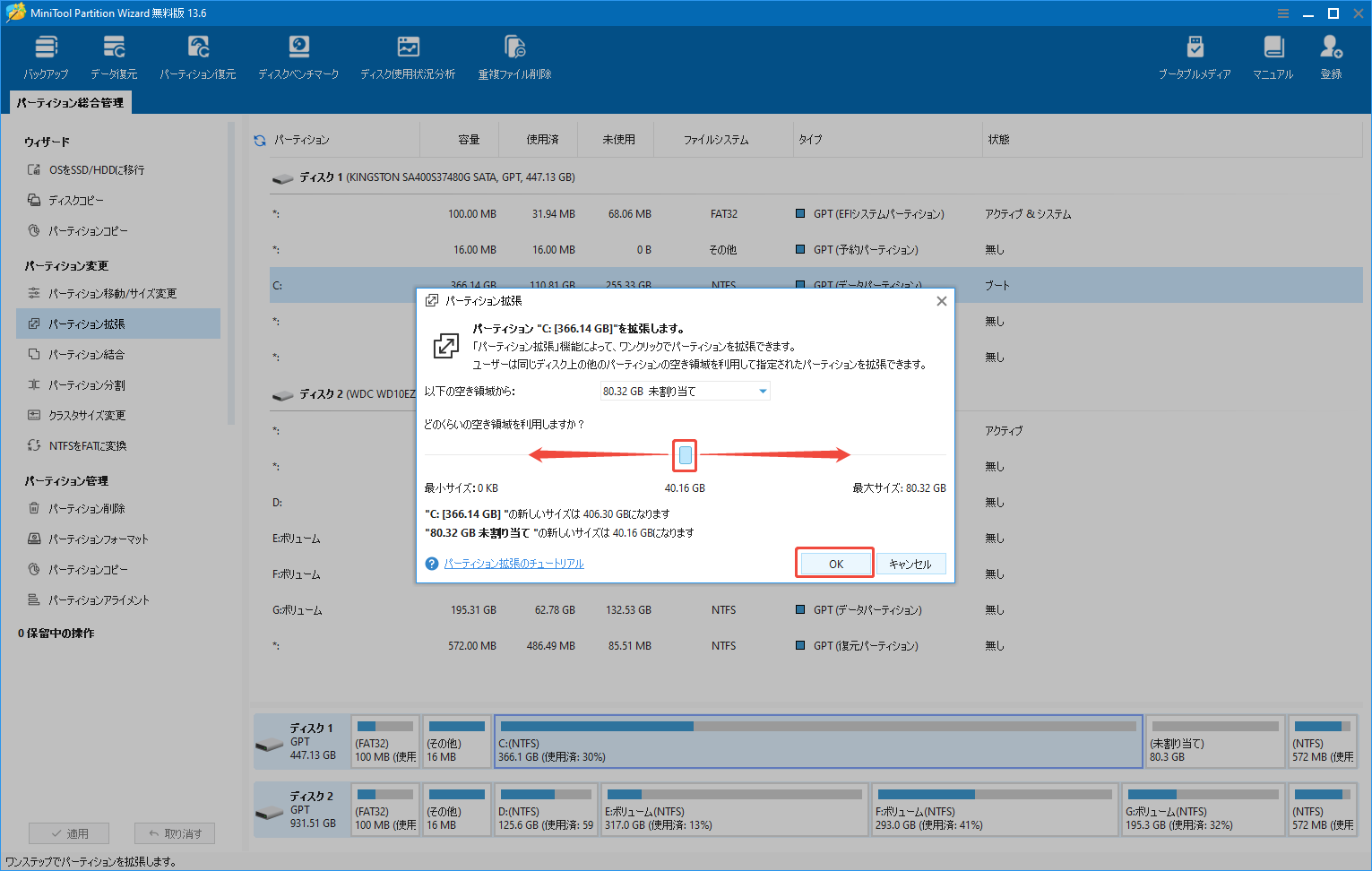Image resolution: width=1372 pixels, height=871 pixels.
Task: Open the hamburger menu at top right
Action: click(1282, 13)
